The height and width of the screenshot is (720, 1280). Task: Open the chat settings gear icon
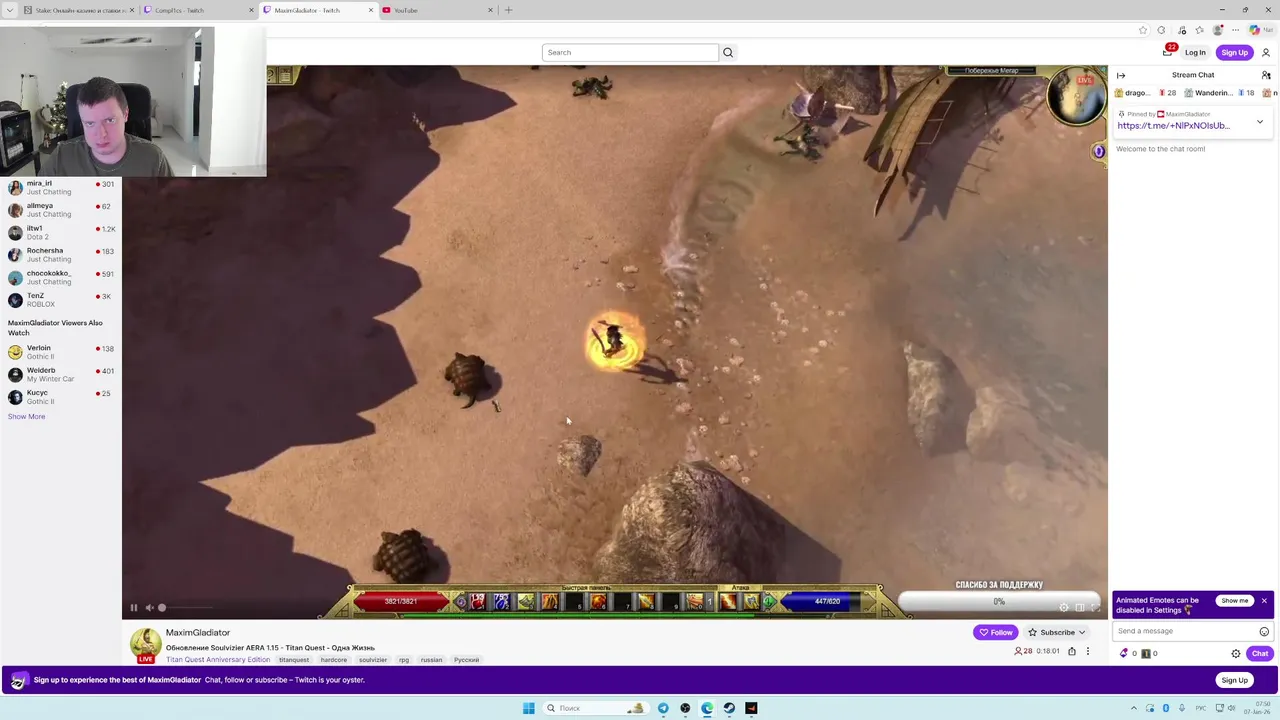1236,654
